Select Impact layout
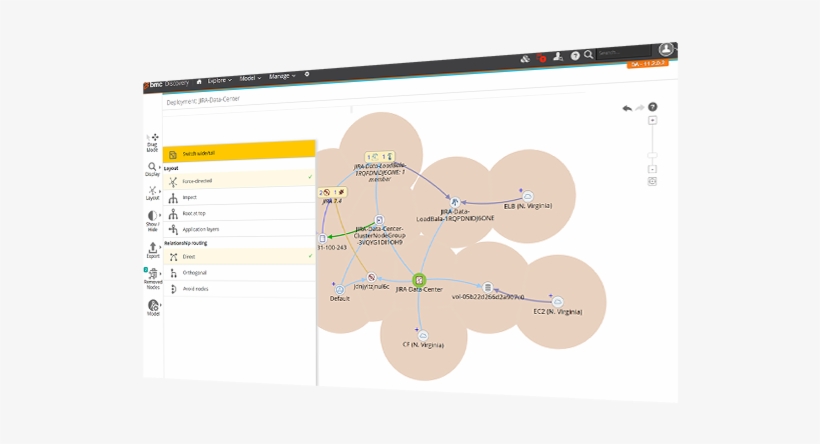Screen dimensions: 820x444 [x=240, y=197]
